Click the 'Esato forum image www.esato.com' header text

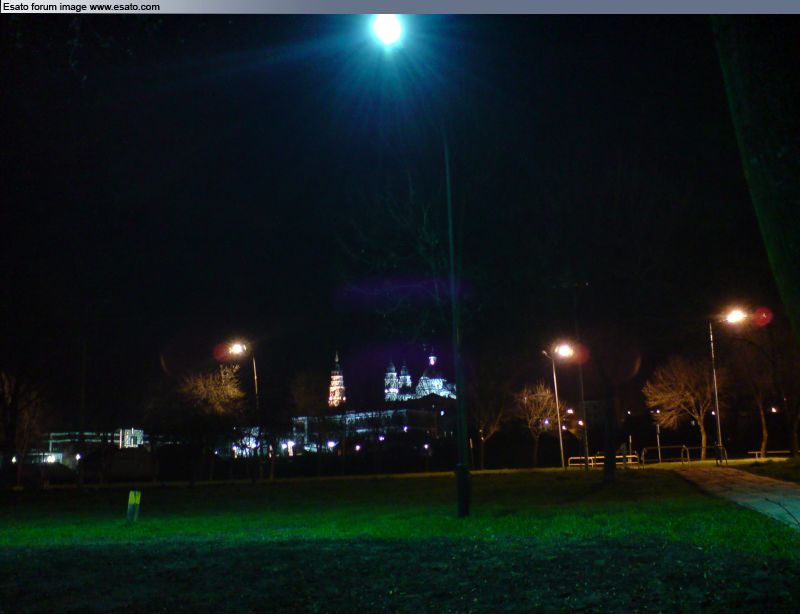coord(81,7)
